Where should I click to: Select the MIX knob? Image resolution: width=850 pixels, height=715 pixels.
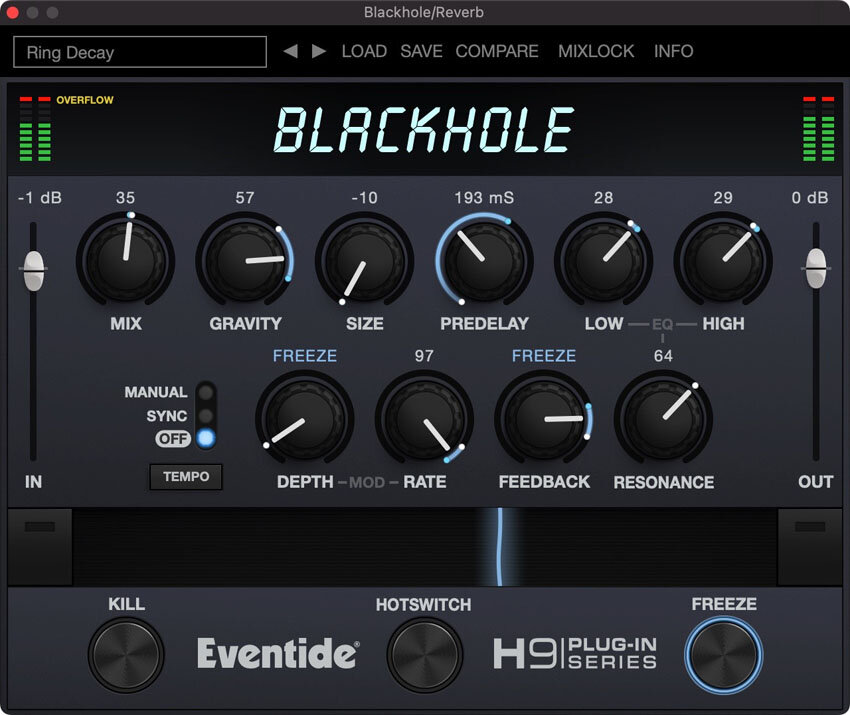tap(125, 260)
